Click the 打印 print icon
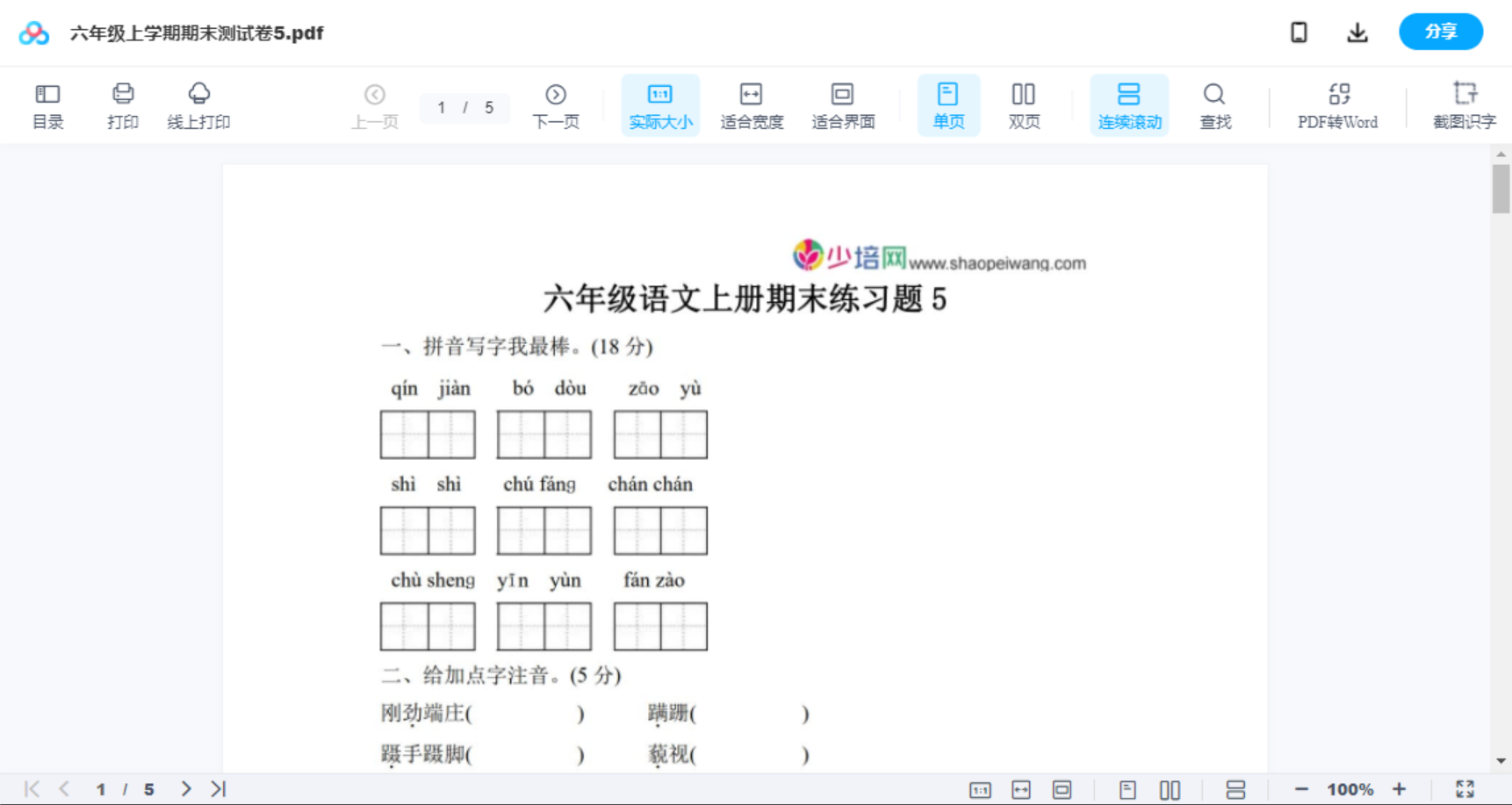Image resolution: width=1512 pixels, height=805 pixels. coord(122,104)
